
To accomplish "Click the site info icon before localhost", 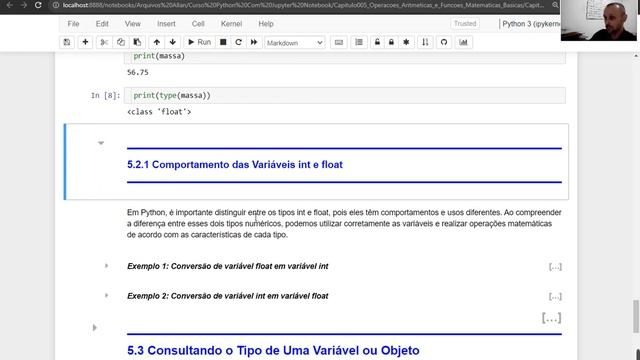I will tap(56, 5).
